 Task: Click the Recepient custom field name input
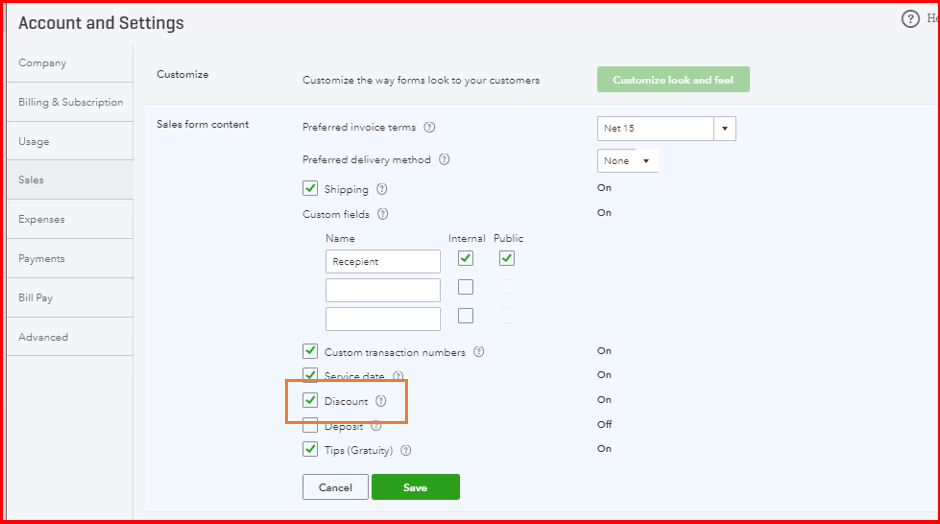383,261
